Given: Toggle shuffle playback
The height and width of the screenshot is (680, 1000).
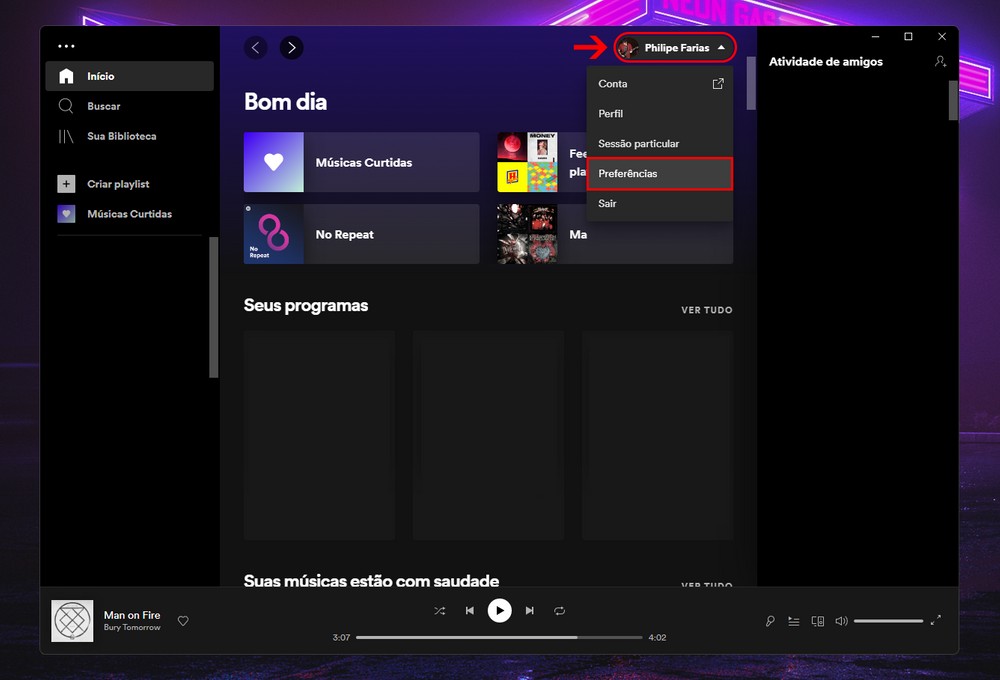Looking at the screenshot, I should (439, 610).
